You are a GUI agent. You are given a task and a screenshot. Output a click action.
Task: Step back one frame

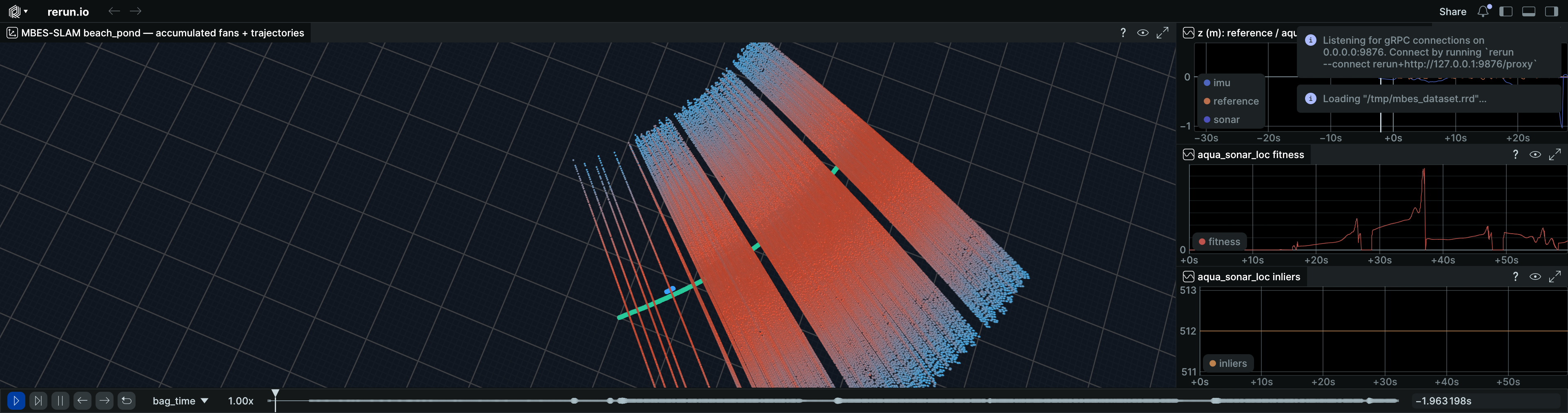point(83,401)
